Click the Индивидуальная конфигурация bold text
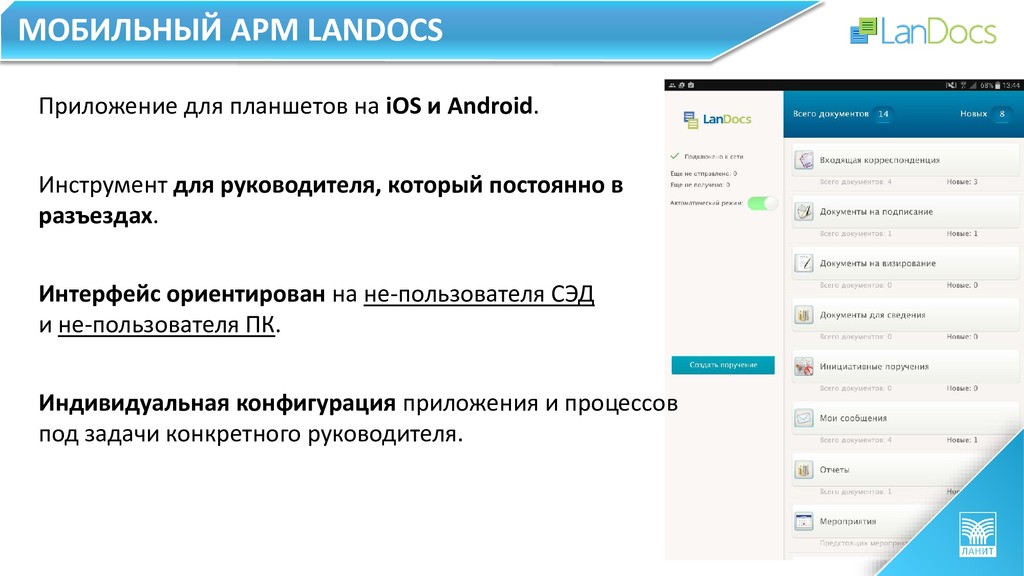Viewport: 1024px width, 576px height. 217,403
